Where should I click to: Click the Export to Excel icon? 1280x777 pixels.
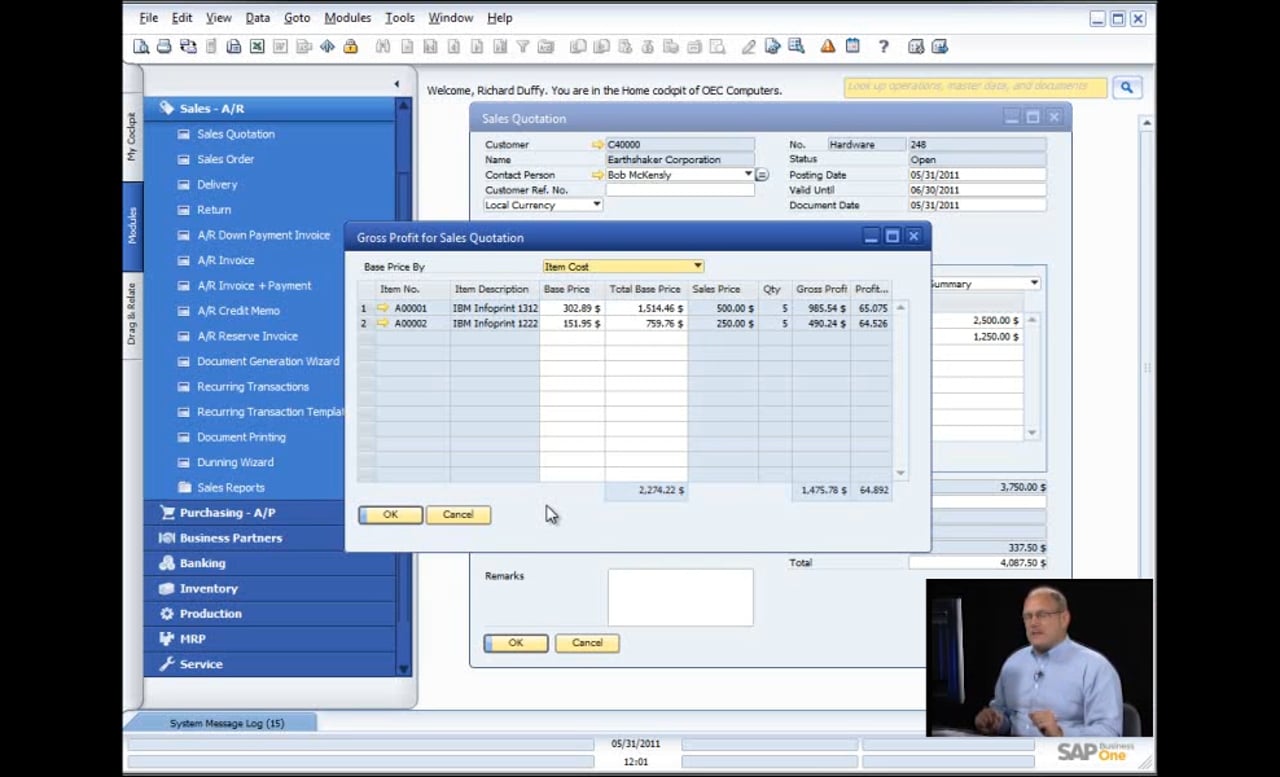(x=257, y=46)
